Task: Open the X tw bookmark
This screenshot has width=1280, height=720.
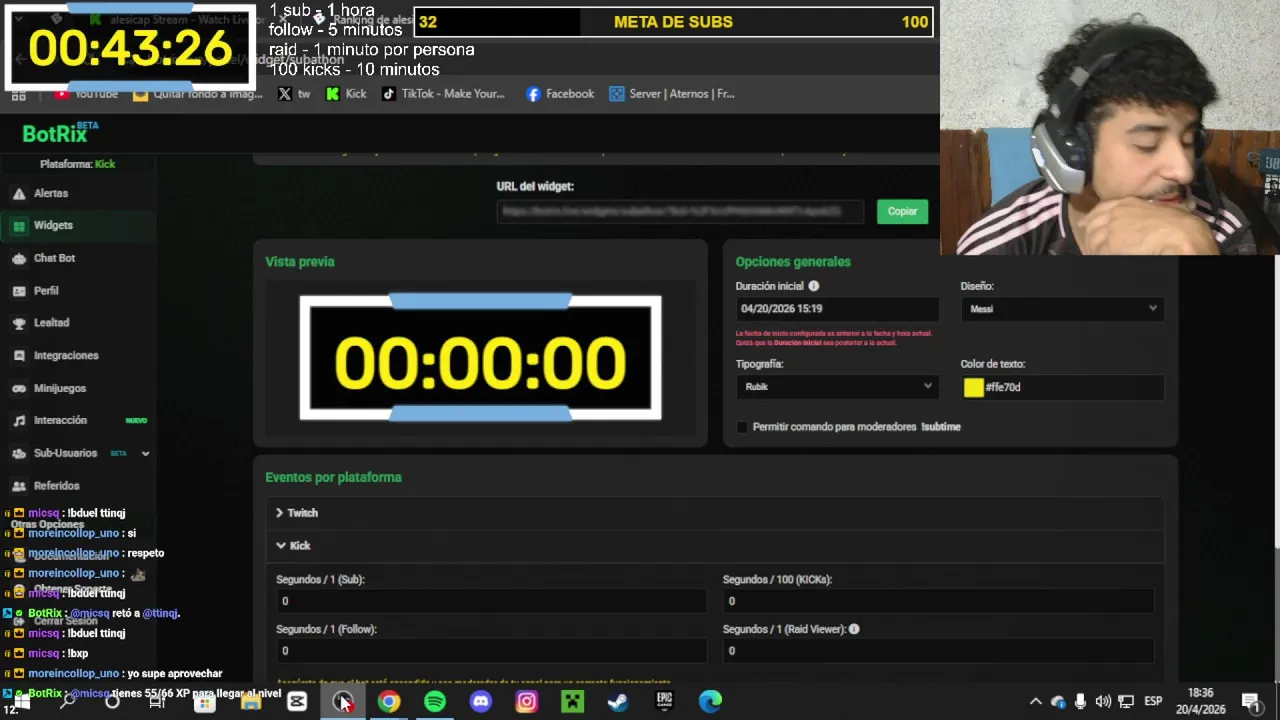Action: (294, 94)
